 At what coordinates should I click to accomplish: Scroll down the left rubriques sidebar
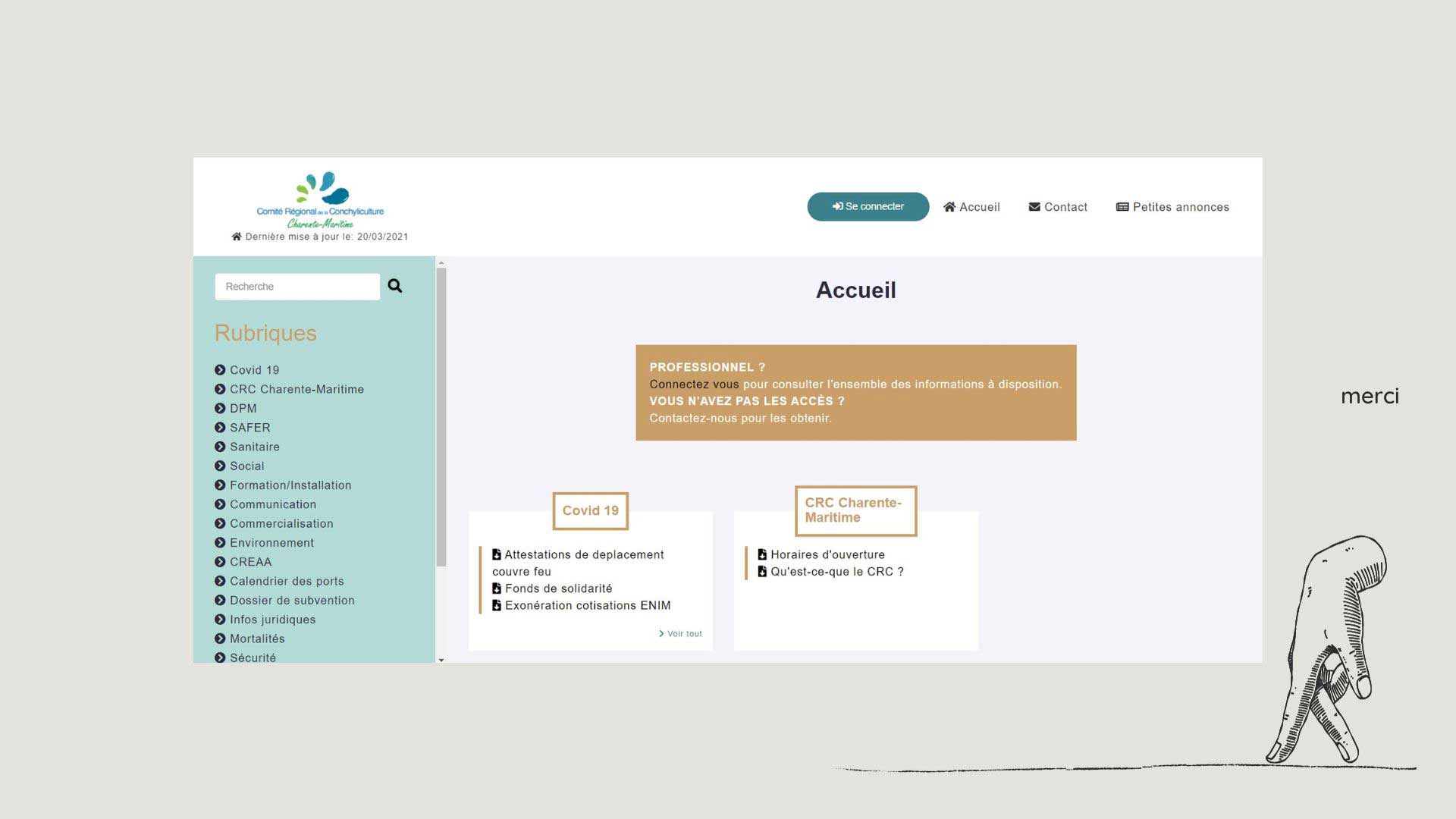pos(441,658)
